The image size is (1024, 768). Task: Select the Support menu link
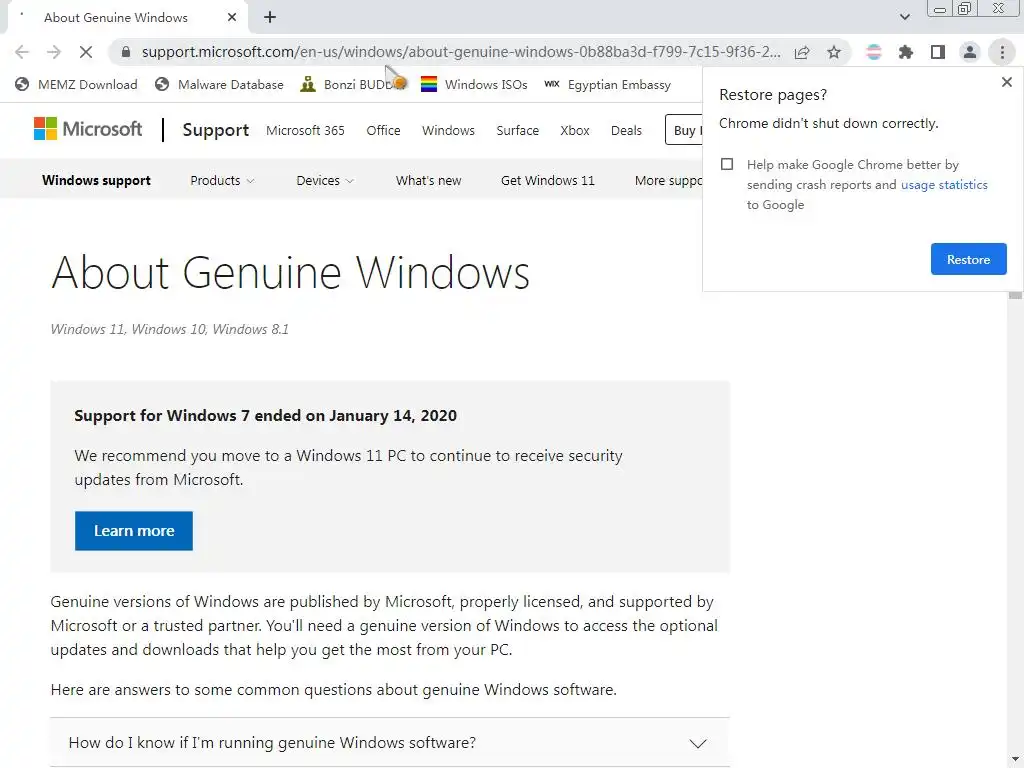216,130
